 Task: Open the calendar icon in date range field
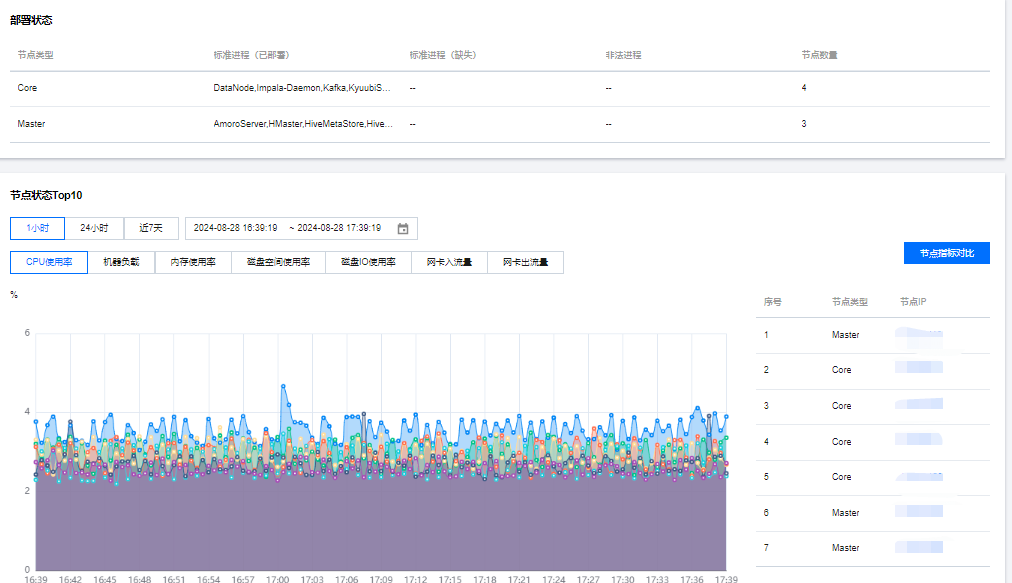[403, 228]
